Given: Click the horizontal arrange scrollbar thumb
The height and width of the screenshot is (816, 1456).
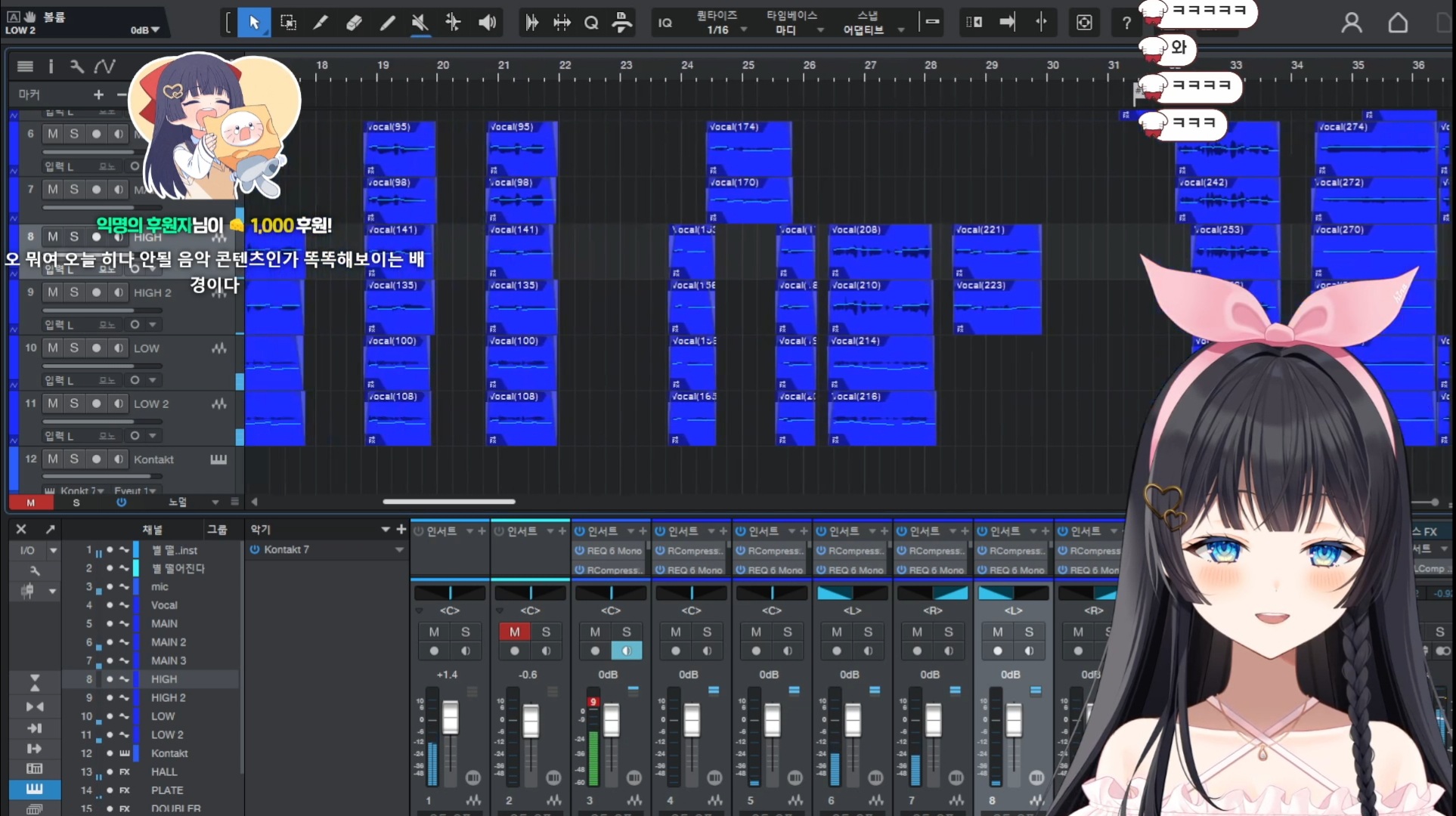Looking at the screenshot, I should [x=449, y=501].
